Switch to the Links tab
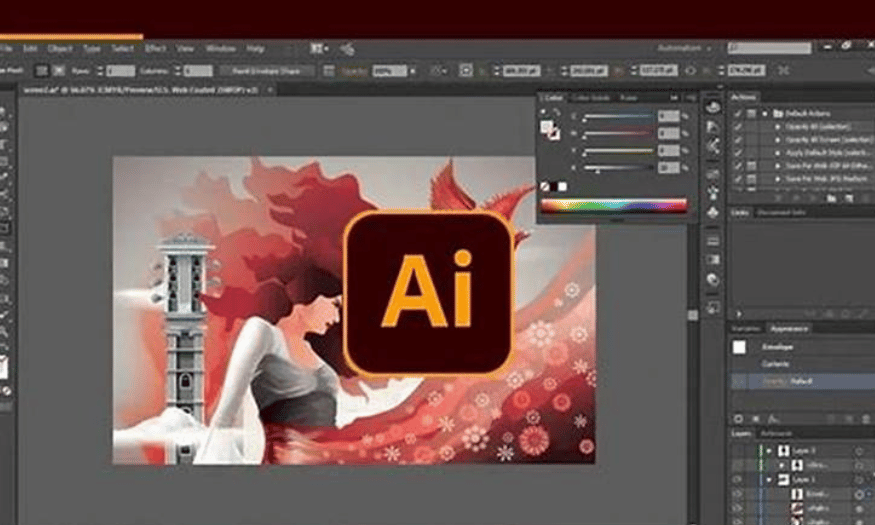The width and height of the screenshot is (875, 525). [740, 213]
